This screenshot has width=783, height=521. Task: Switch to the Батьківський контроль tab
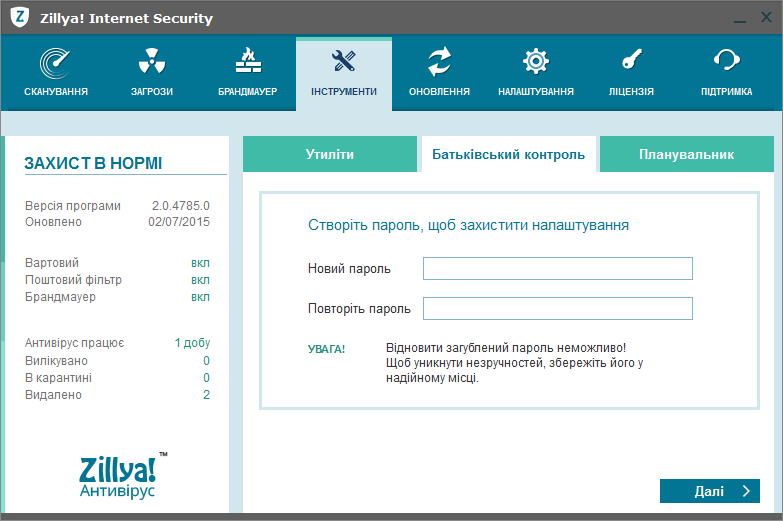tap(508, 154)
